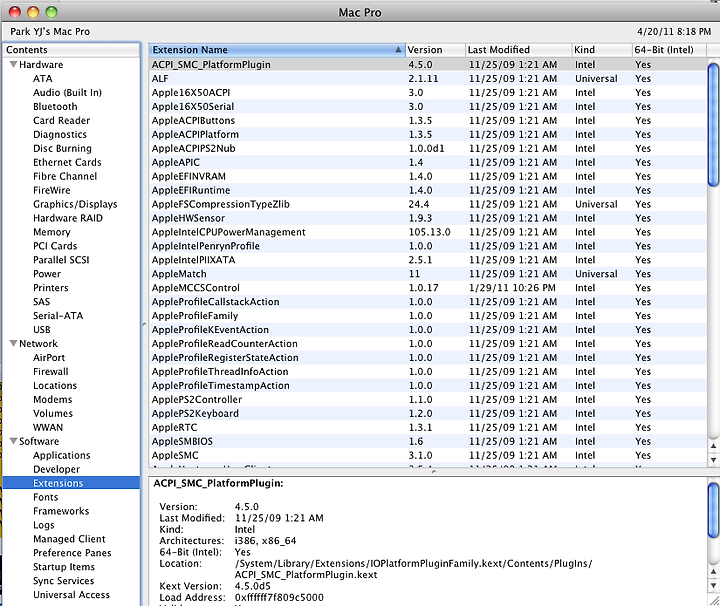The image size is (720, 606).
Task: Select Parallel SCSI entry
Action: click(x=61, y=260)
